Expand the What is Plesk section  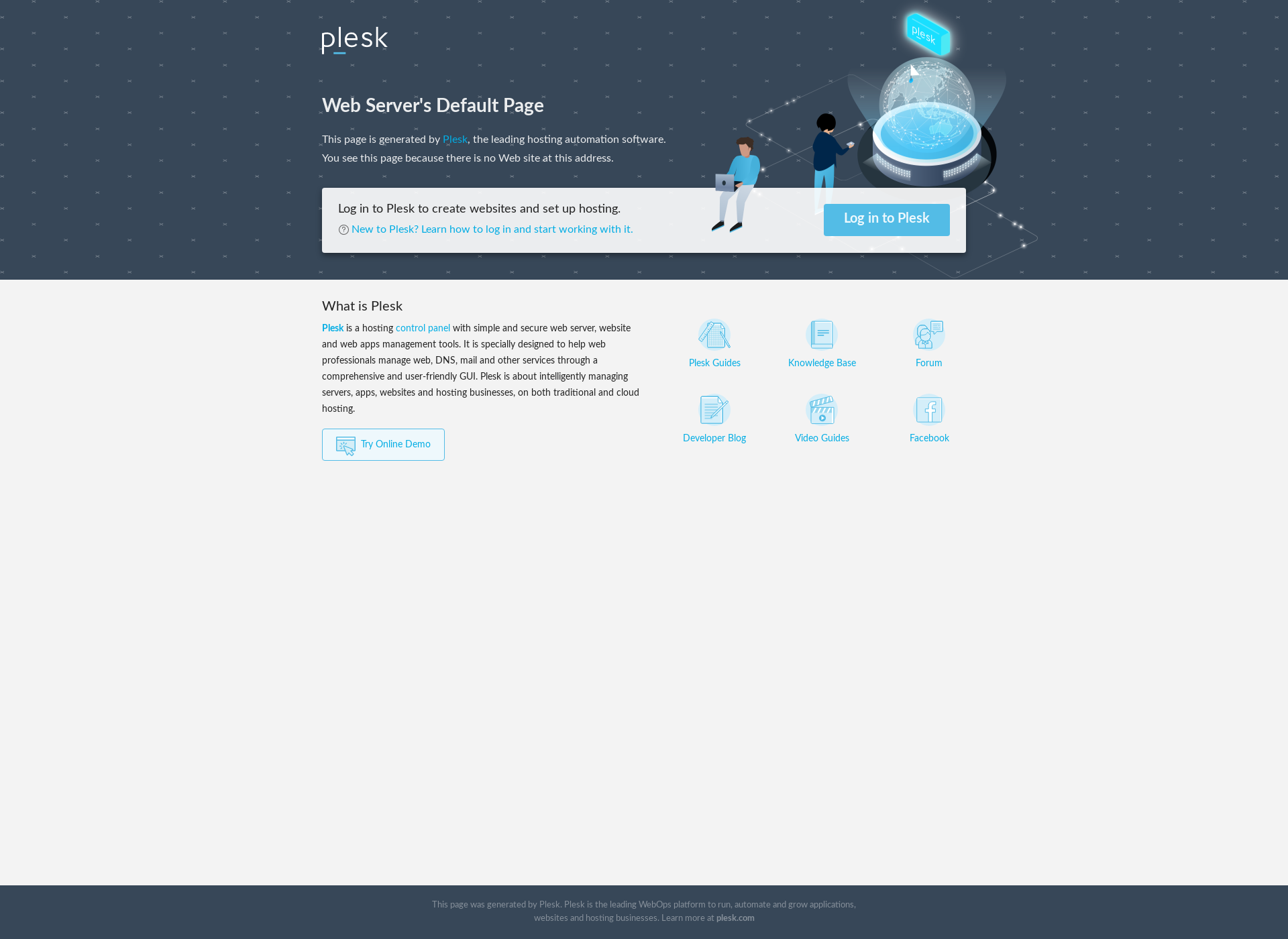tap(362, 305)
